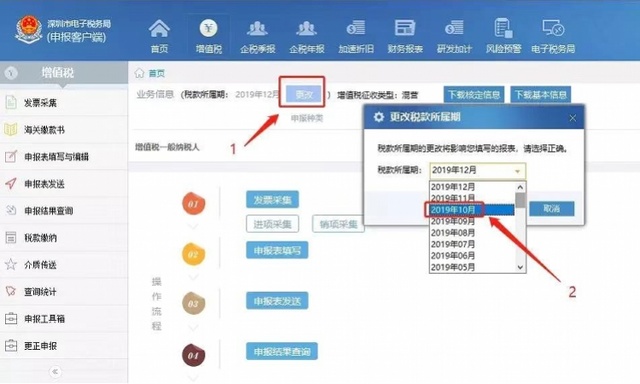Open 企税季报 from the top navigation
Image resolution: width=640 pixels, height=384 pixels.
(258, 36)
